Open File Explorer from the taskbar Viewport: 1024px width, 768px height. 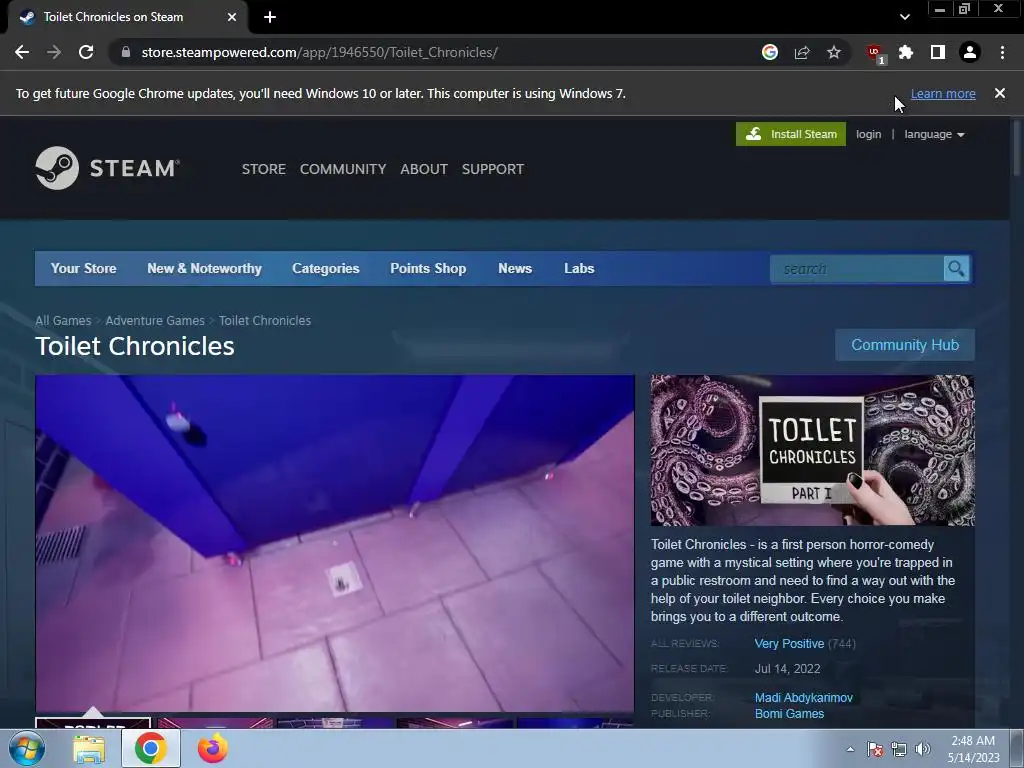coord(89,749)
